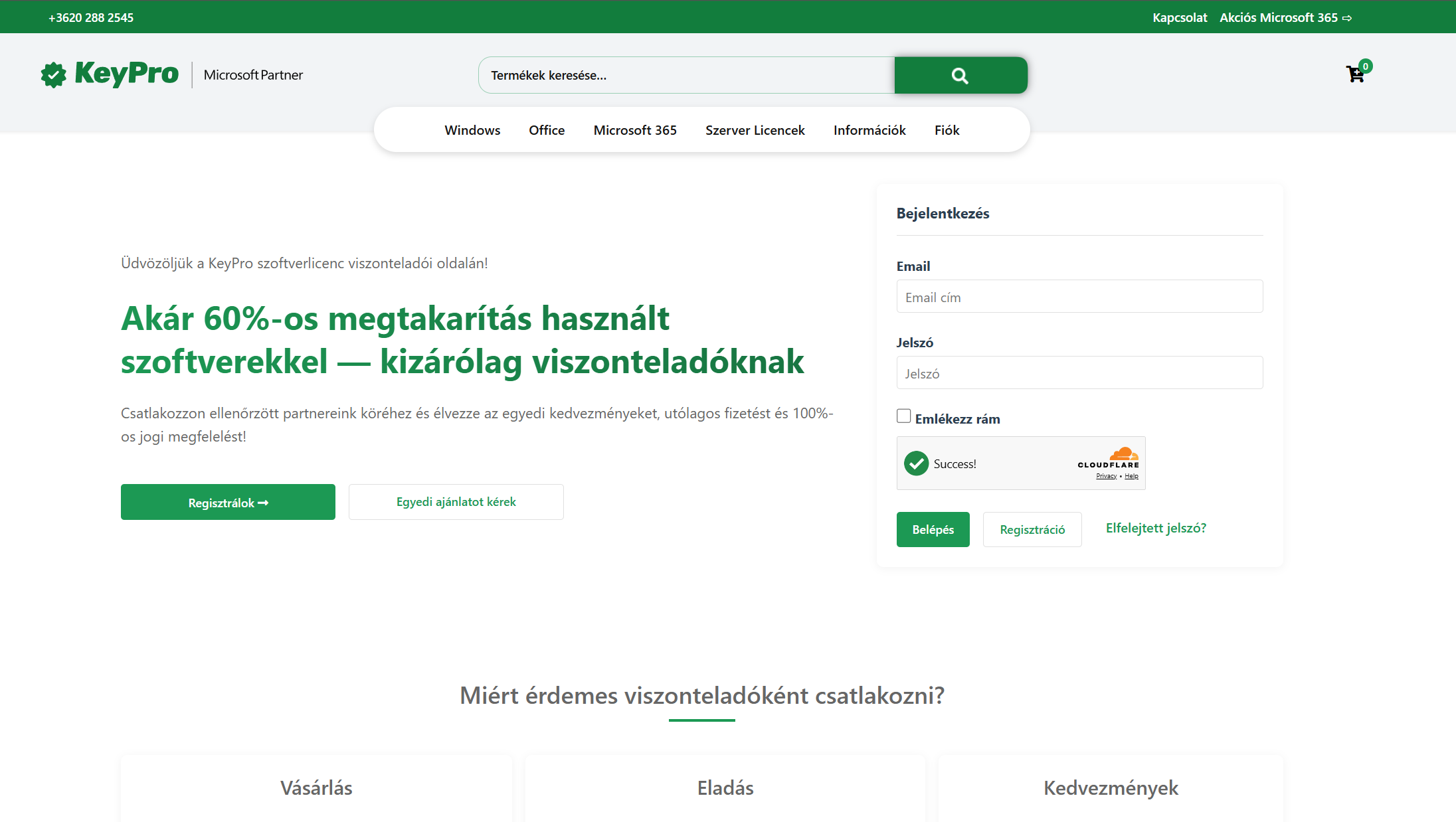Open the Akciós Microsoft 365 link
The width and height of the screenshot is (1456, 822).
click(x=1285, y=17)
